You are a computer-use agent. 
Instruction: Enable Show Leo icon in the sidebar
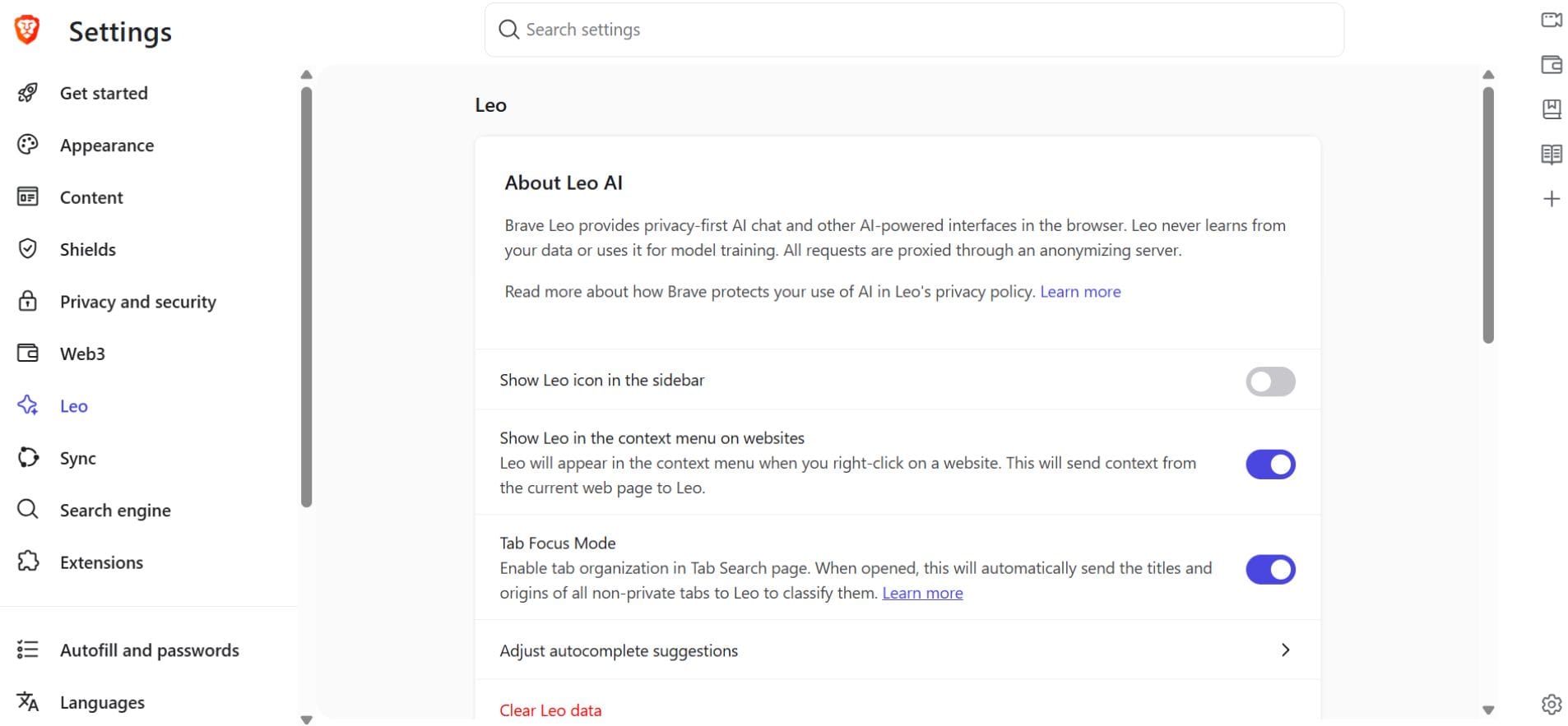pyautogui.click(x=1270, y=381)
